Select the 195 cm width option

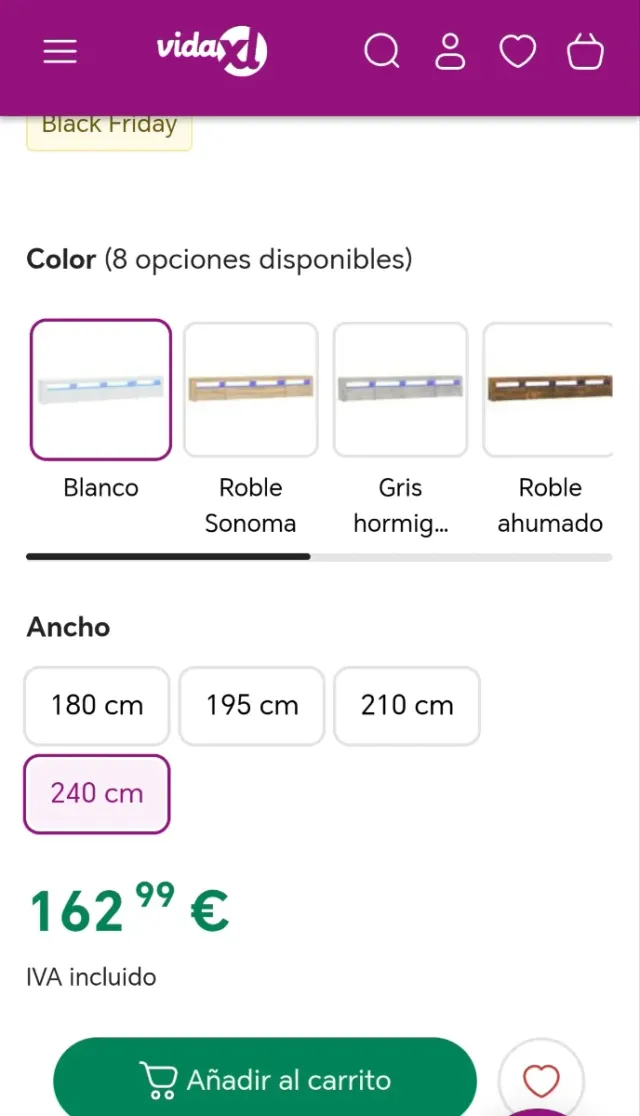coord(251,706)
